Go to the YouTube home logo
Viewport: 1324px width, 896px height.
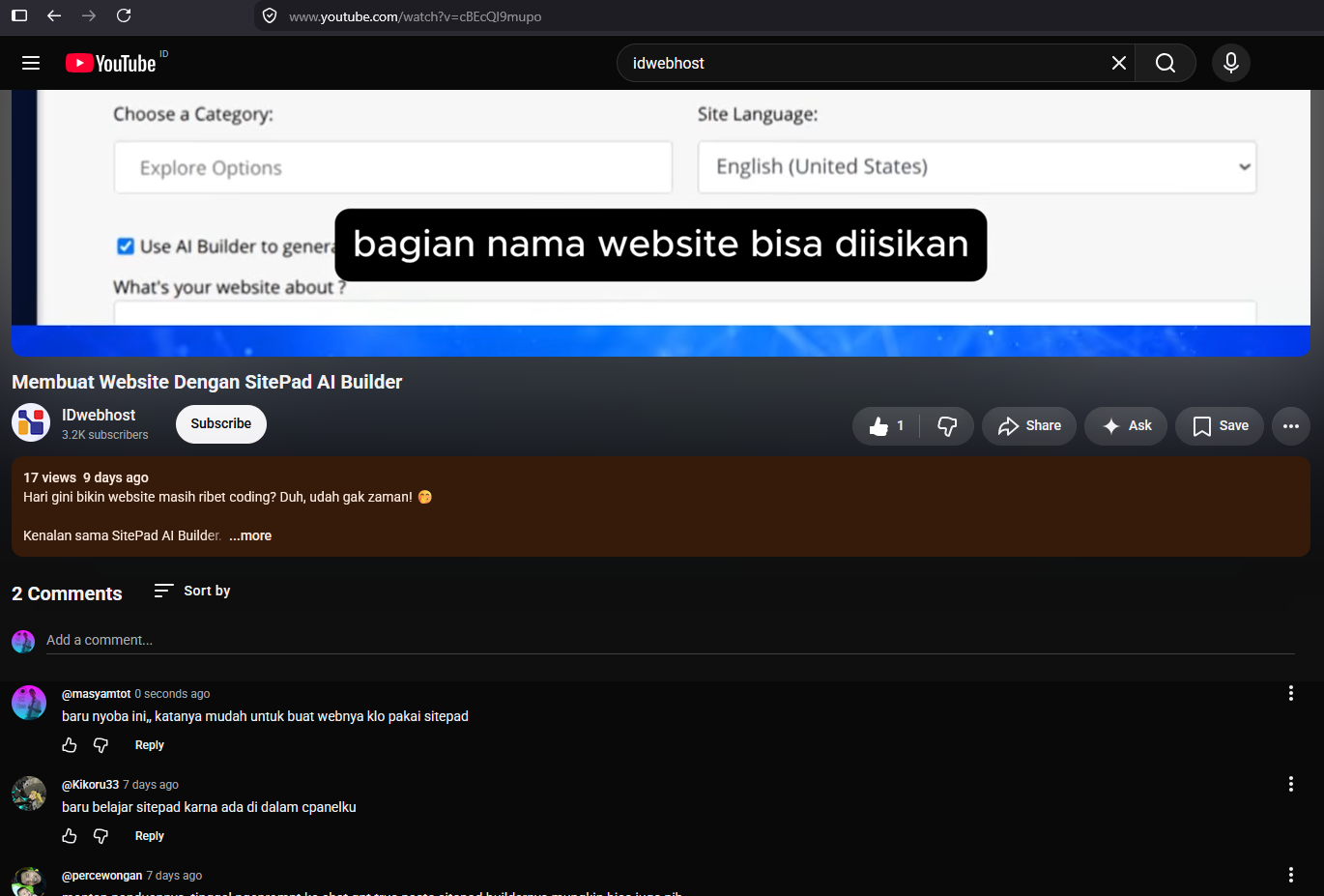110,63
